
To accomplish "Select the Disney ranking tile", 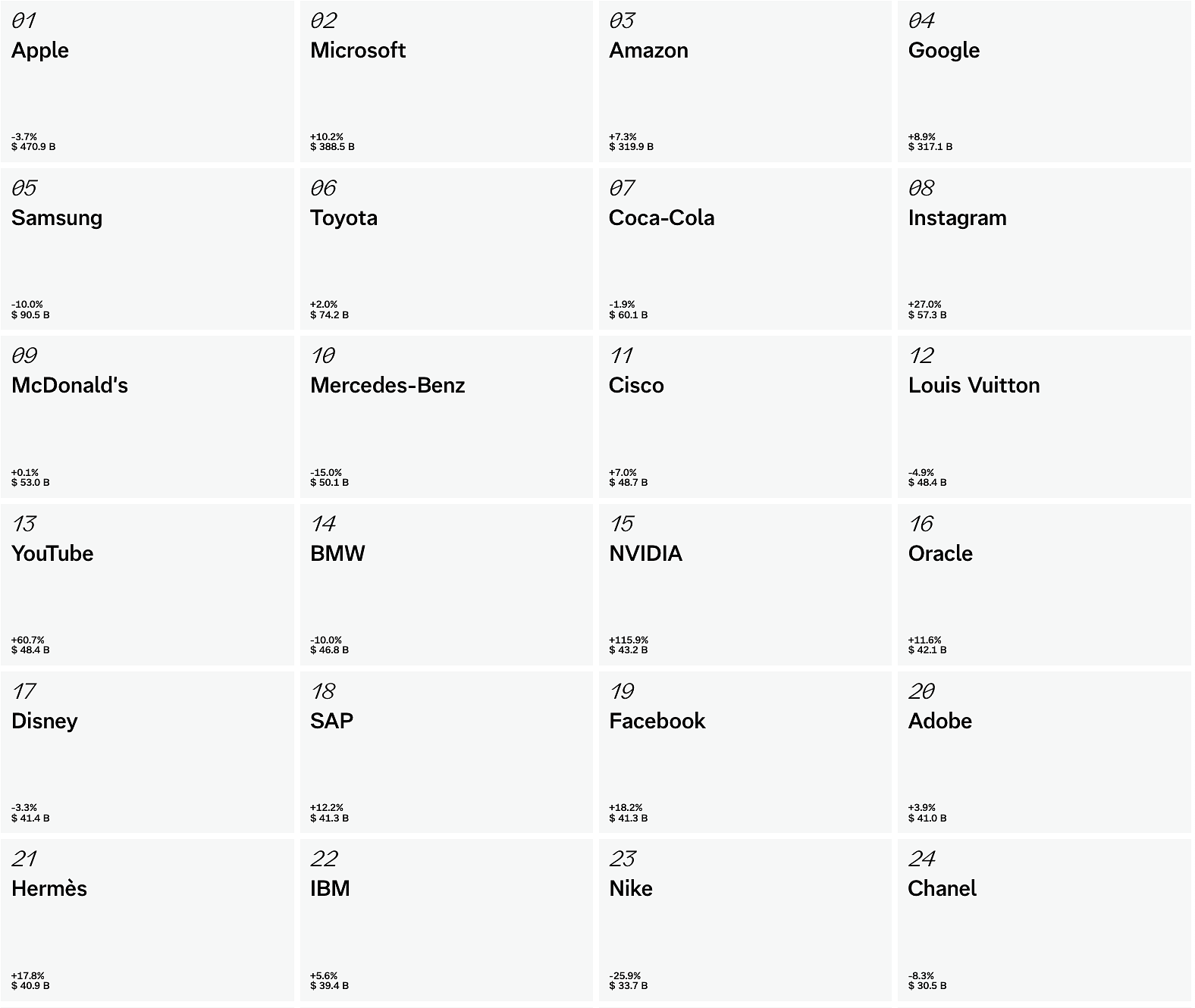I will click(x=147, y=753).
